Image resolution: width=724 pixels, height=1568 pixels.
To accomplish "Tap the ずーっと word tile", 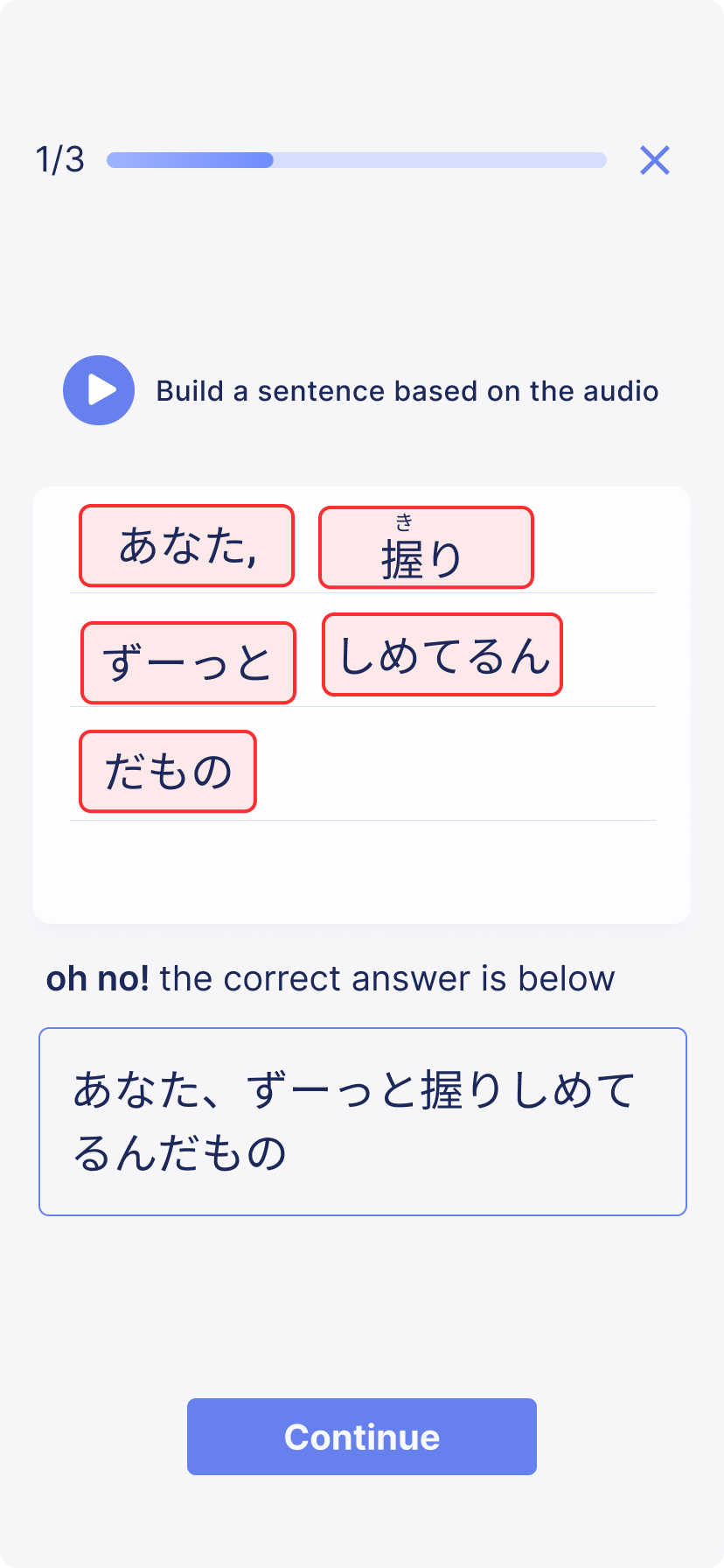I will (x=189, y=662).
